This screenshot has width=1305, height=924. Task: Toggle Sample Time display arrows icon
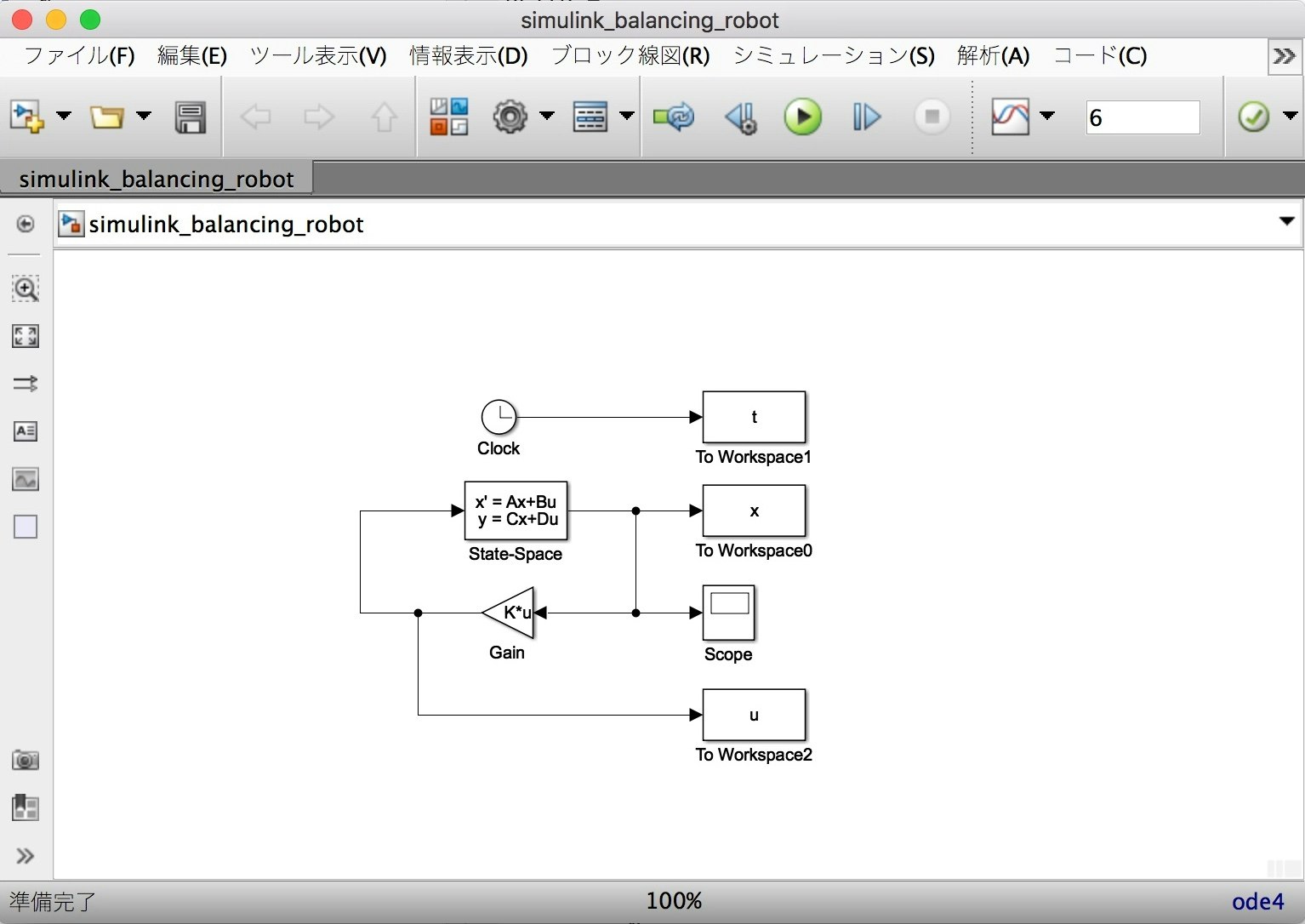click(26, 384)
